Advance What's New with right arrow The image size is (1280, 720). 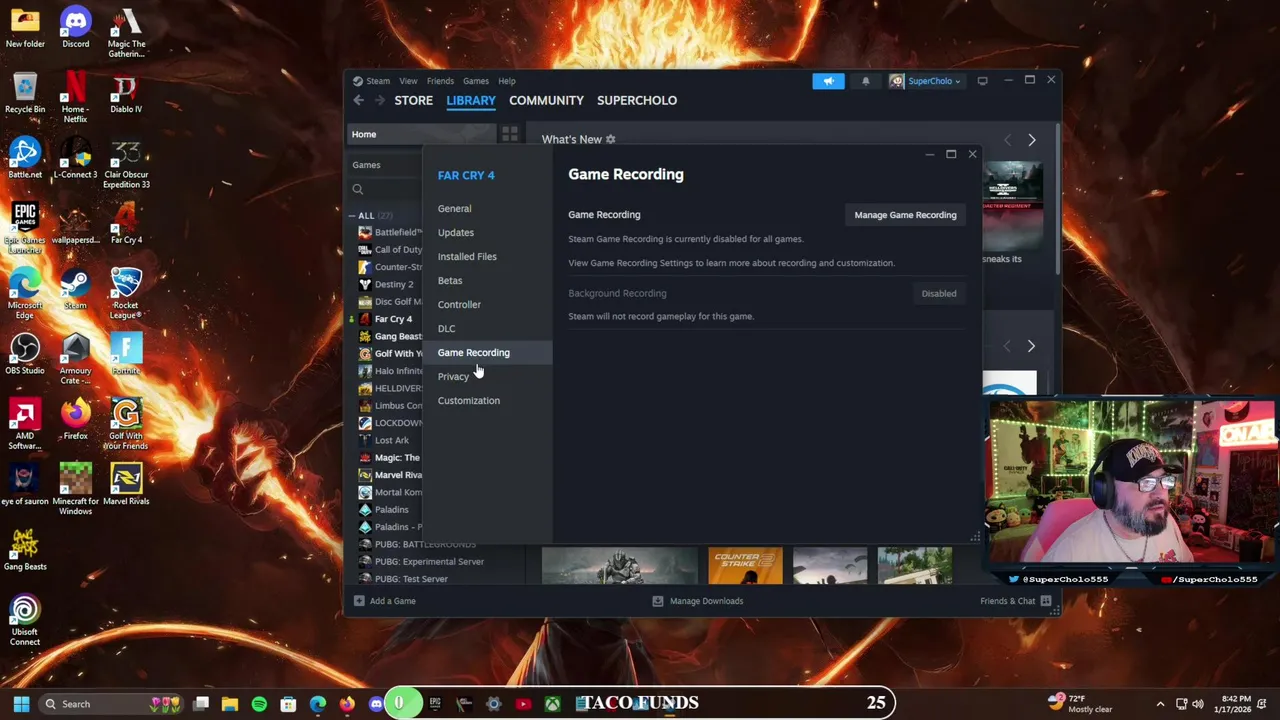point(1032,140)
